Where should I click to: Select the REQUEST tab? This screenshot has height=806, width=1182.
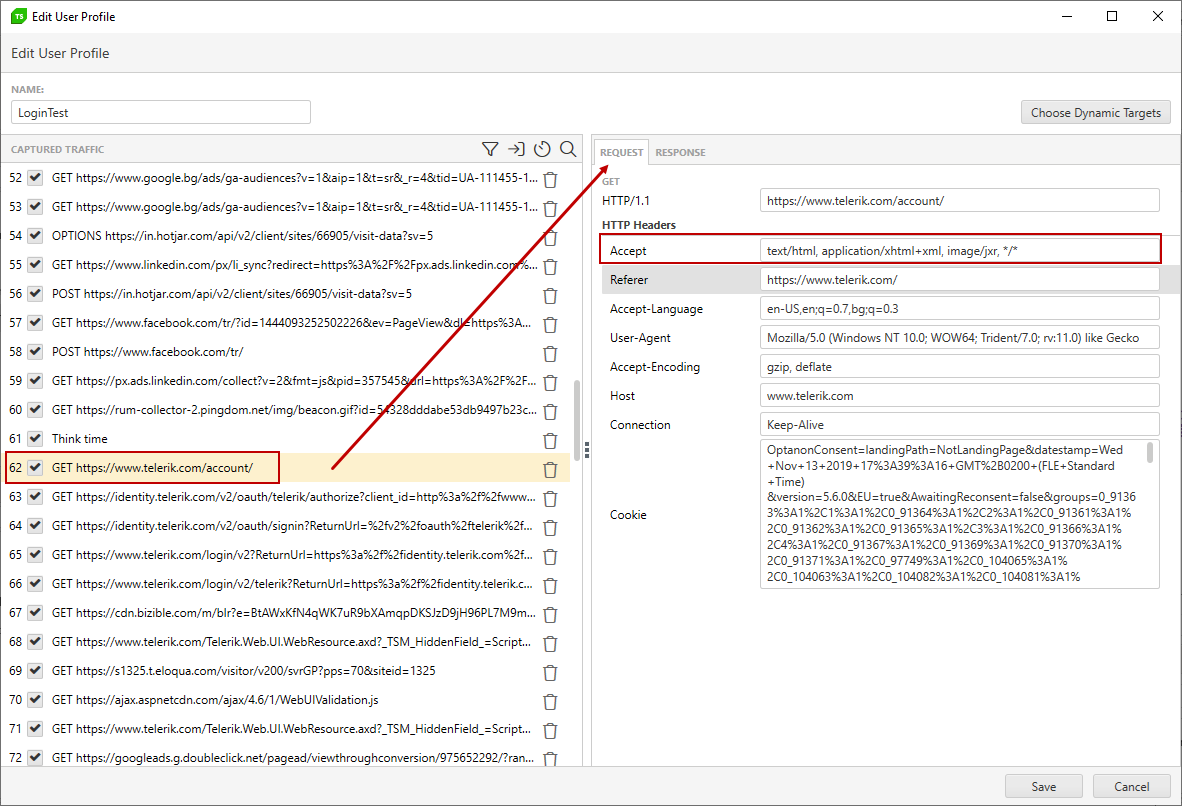[621, 152]
